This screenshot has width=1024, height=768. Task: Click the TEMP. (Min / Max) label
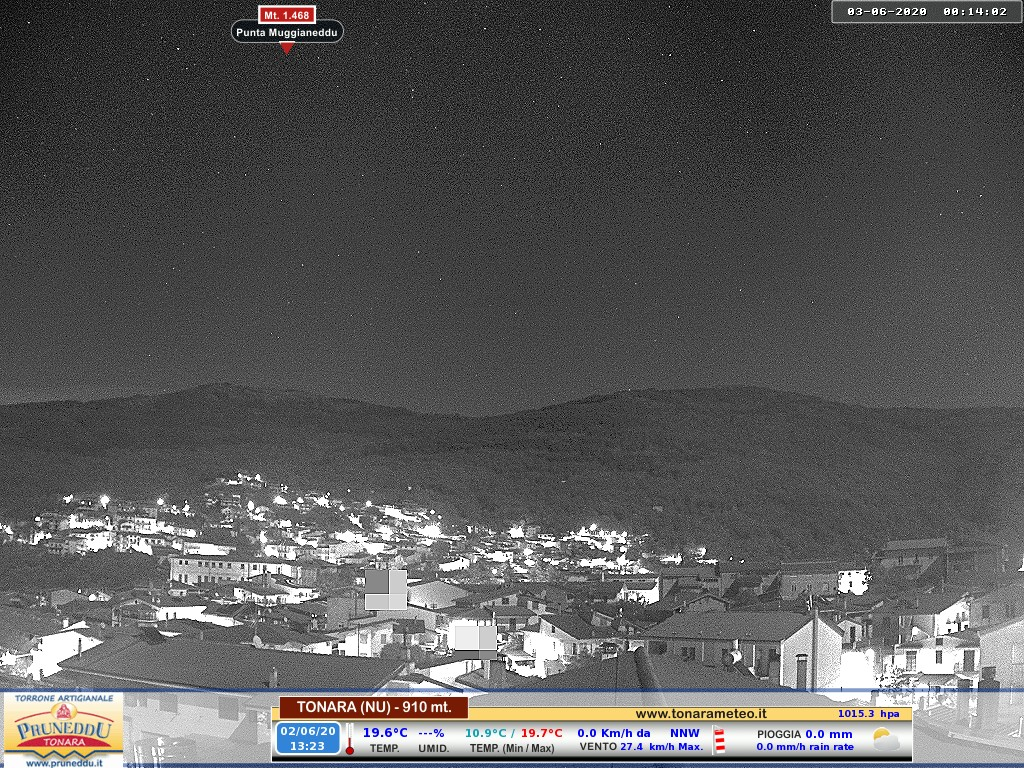[512, 748]
